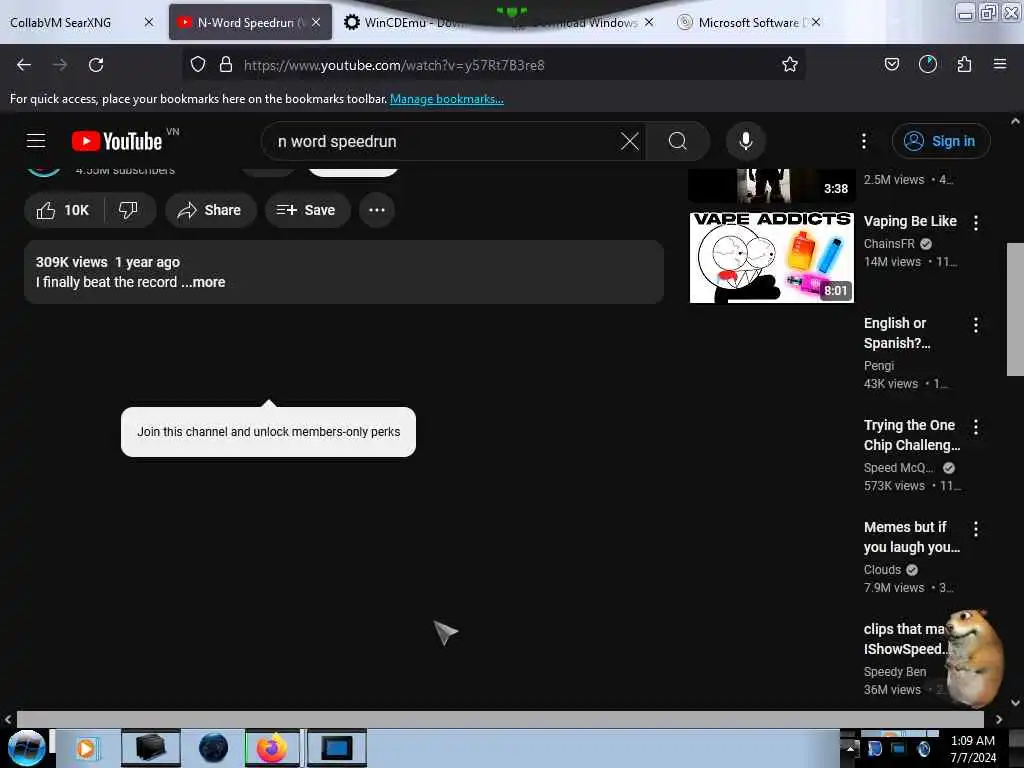Screen dimensions: 1024x768
Task: Dislike the video with thumbs down
Action: pos(129,210)
